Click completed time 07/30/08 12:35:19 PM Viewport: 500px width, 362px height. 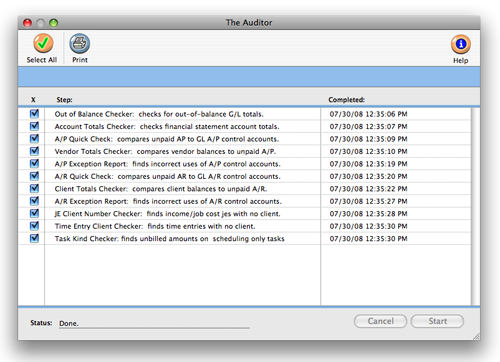pos(368,164)
